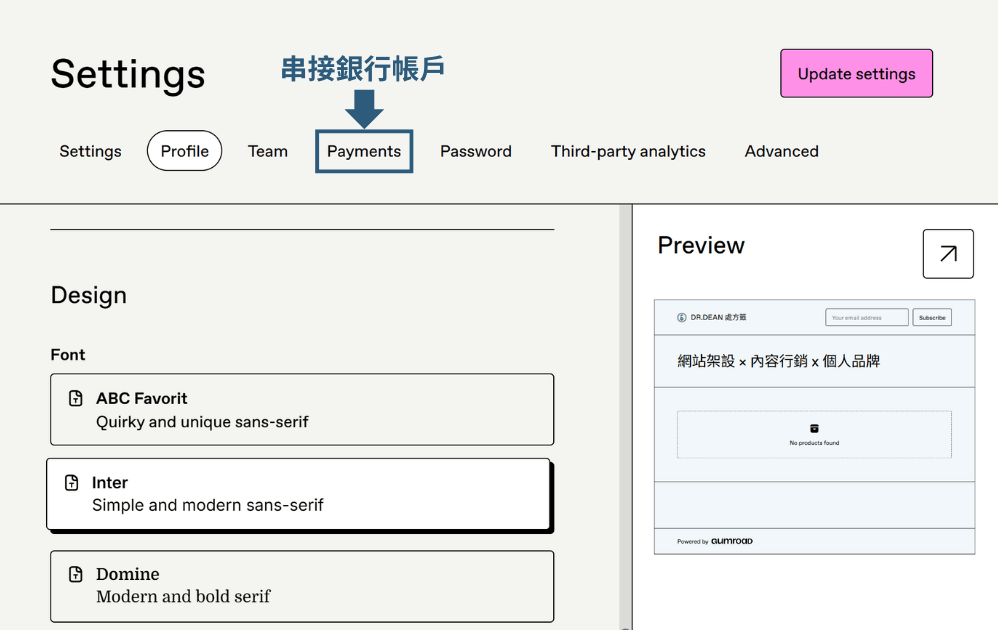Click the Update settings button
Screen dimensions: 998x630
click(x=856, y=73)
